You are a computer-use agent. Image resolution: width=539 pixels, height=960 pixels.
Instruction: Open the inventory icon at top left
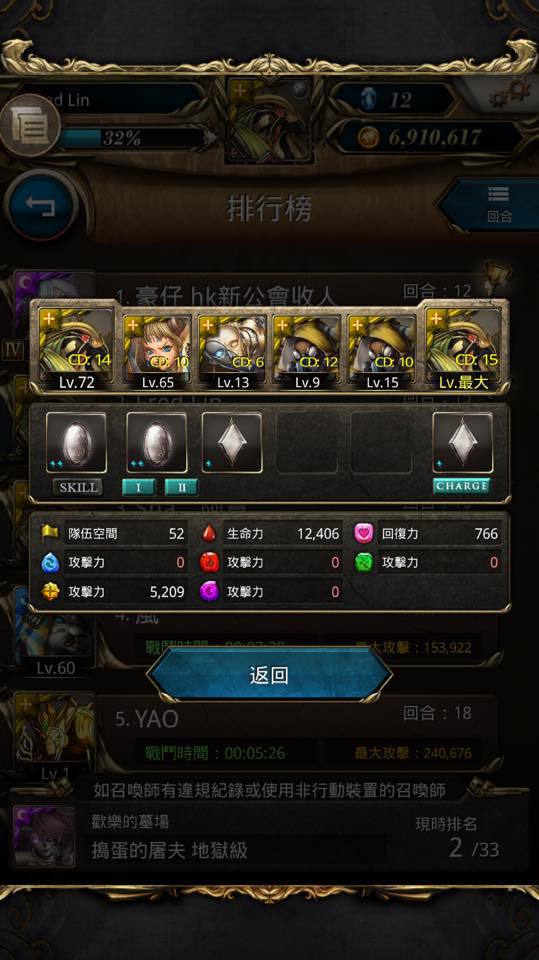click(x=29, y=126)
